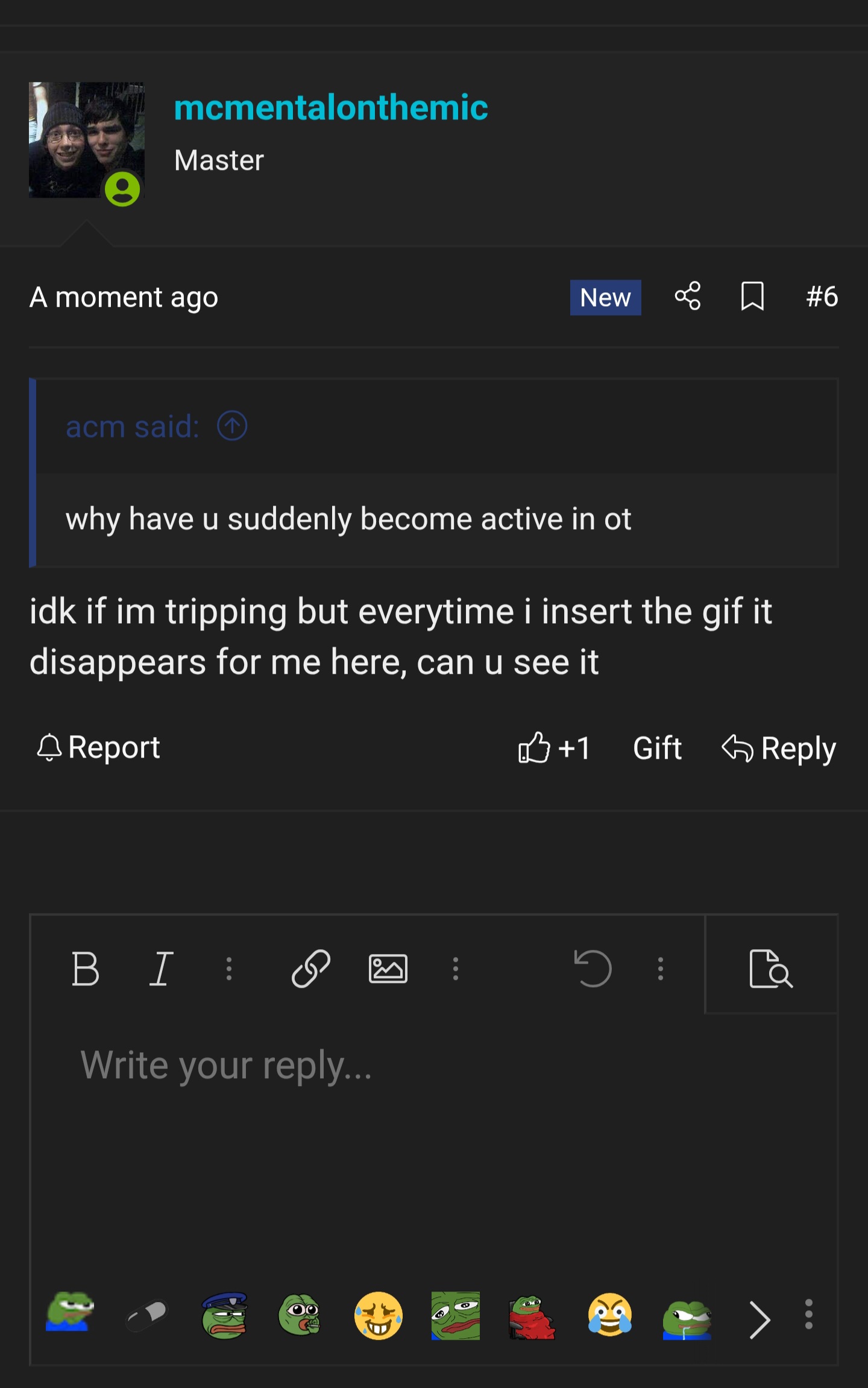Report this post
The width and height of the screenshot is (868, 1388).
(98, 748)
